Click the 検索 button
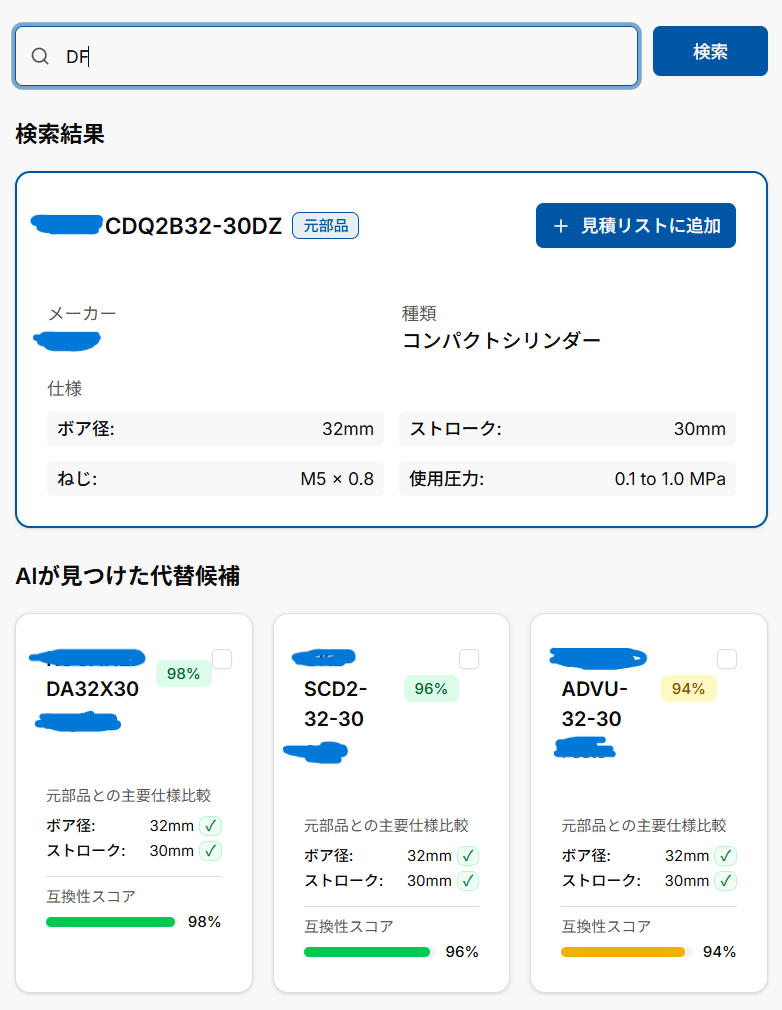 pos(710,51)
